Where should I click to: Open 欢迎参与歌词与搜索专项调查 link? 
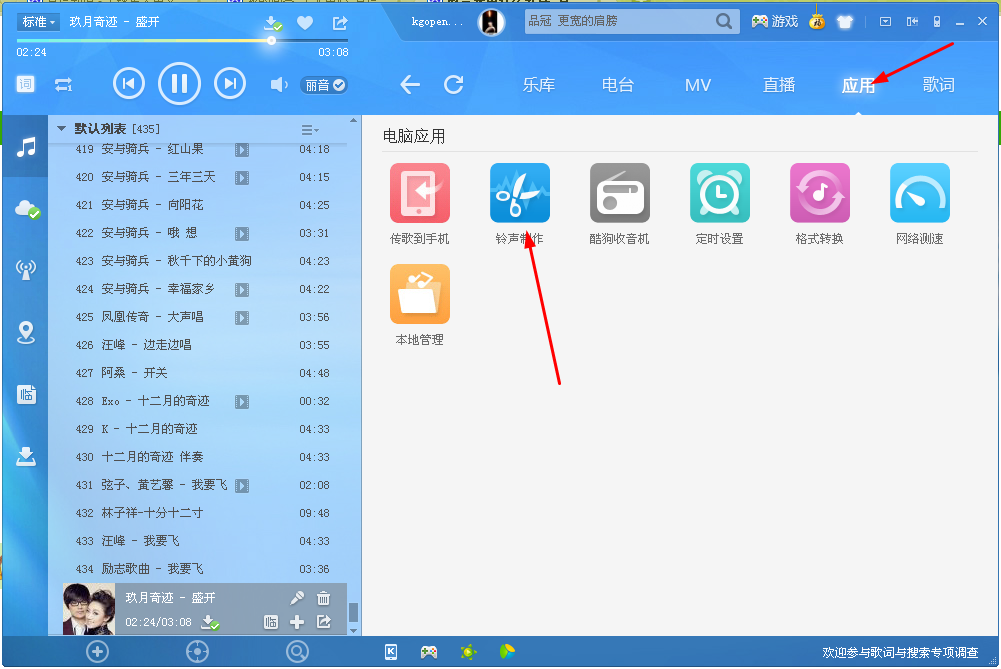pyautogui.click(x=900, y=652)
